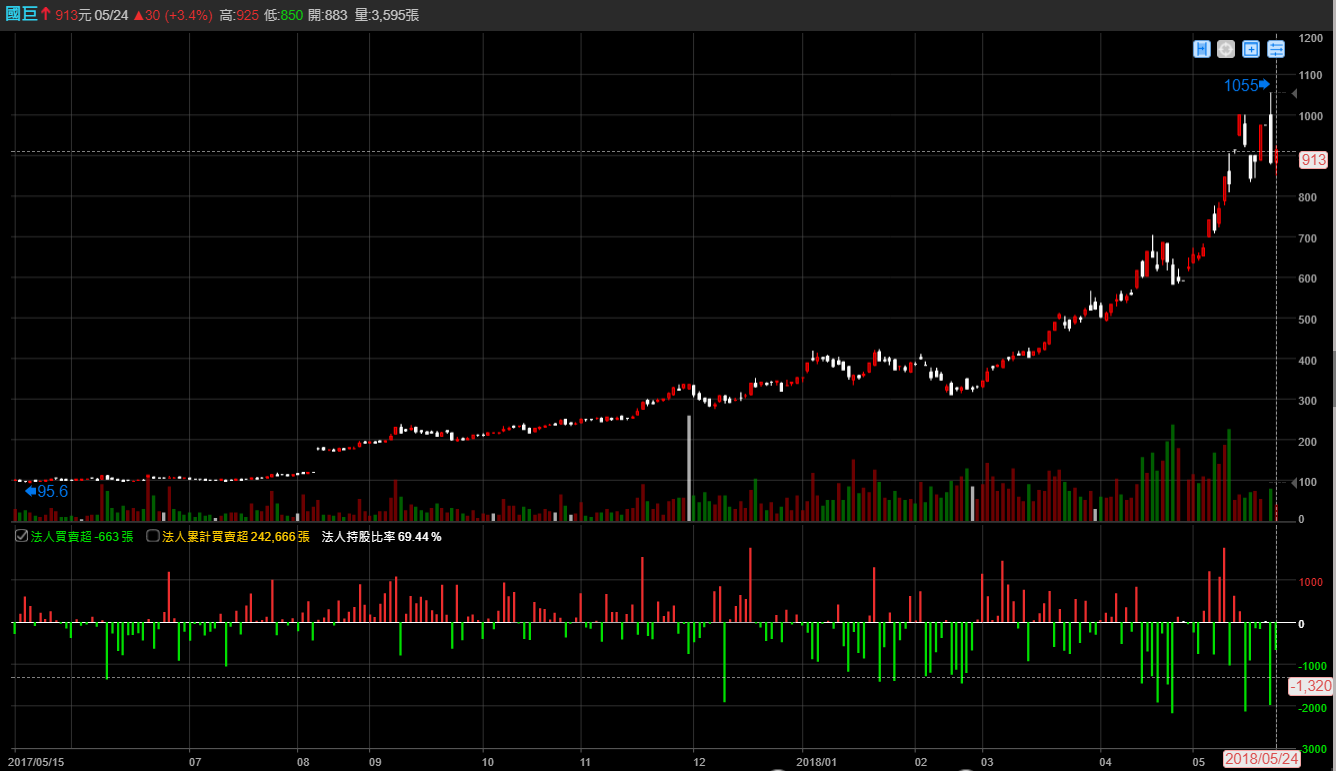Image resolution: width=1336 pixels, height=771 pixels.
Task: Click the 2018/01 label on time axis
Action: point(817,760)
